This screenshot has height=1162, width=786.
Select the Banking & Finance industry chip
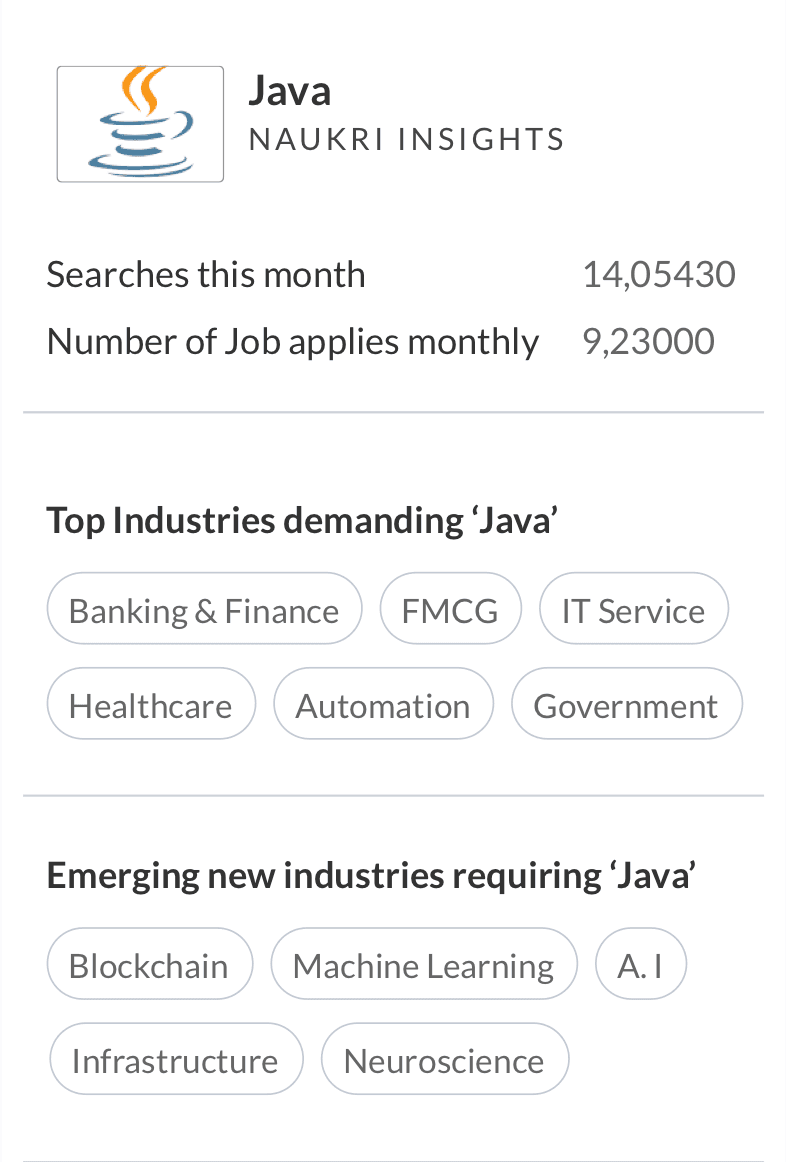point(204,610)
